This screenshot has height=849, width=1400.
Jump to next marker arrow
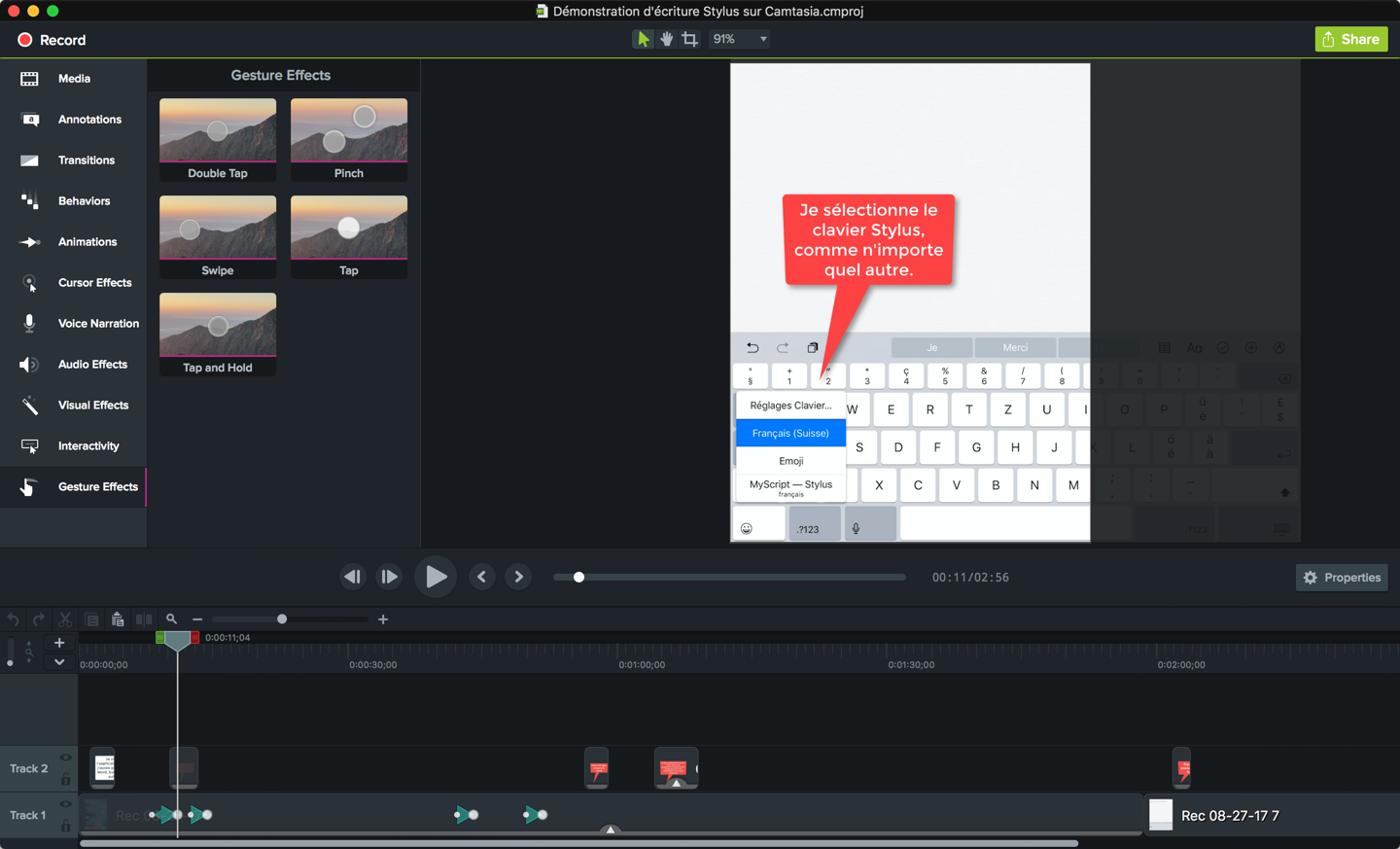click(x=518, y=578)
